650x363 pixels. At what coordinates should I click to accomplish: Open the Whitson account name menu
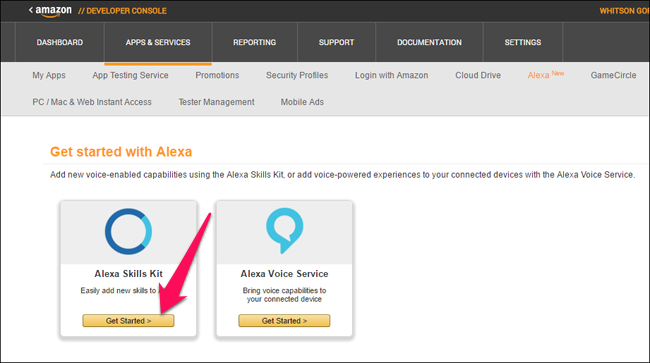624,11
